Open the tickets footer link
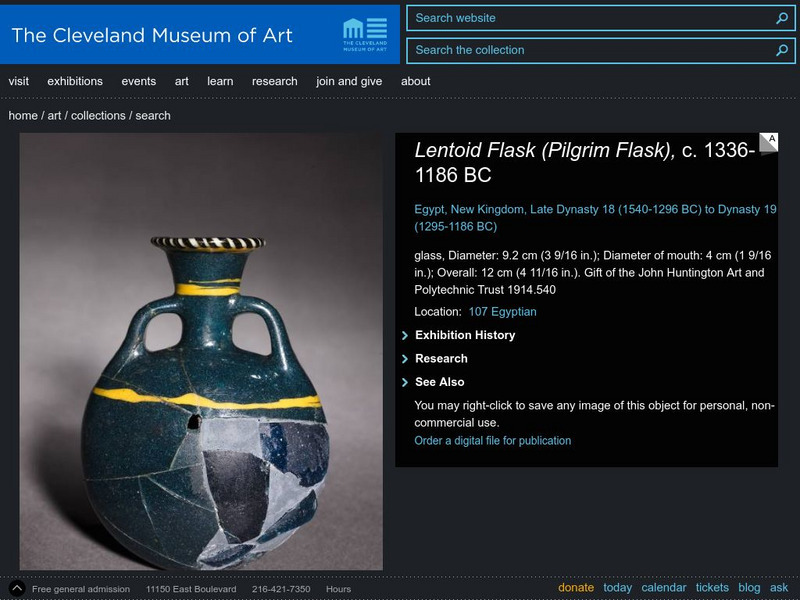The height and width of the screenshot is (600, 800). [x=713, y=588]
